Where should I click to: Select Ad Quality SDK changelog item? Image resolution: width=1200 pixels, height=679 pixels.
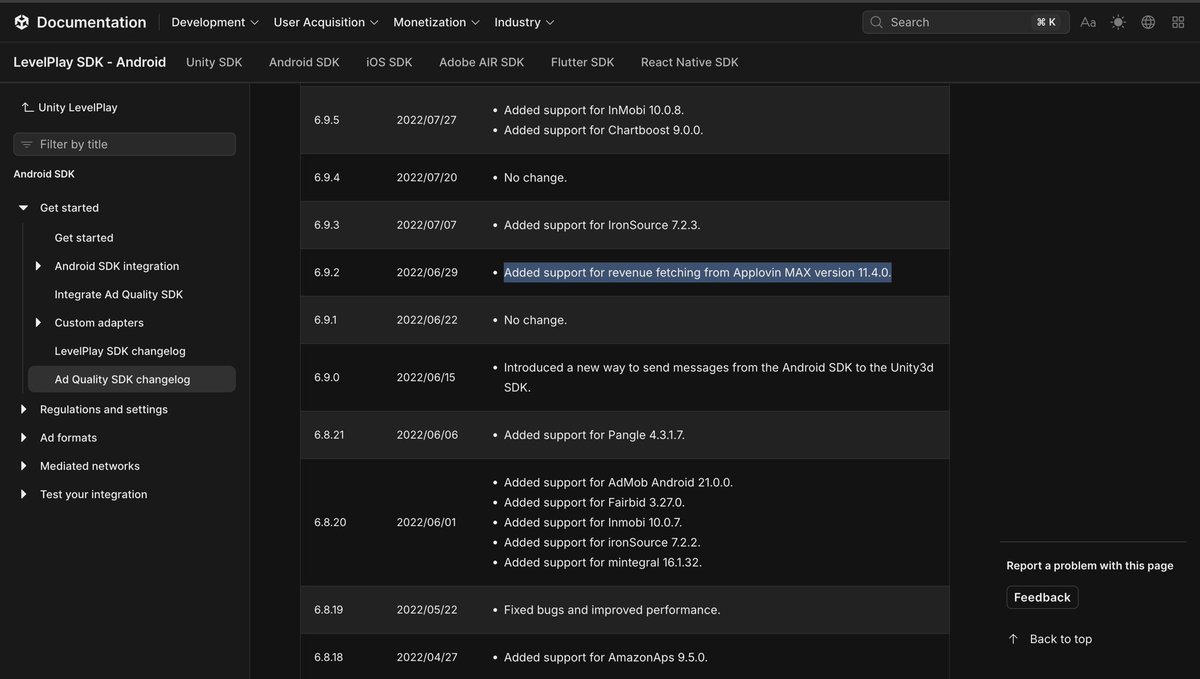132,380
